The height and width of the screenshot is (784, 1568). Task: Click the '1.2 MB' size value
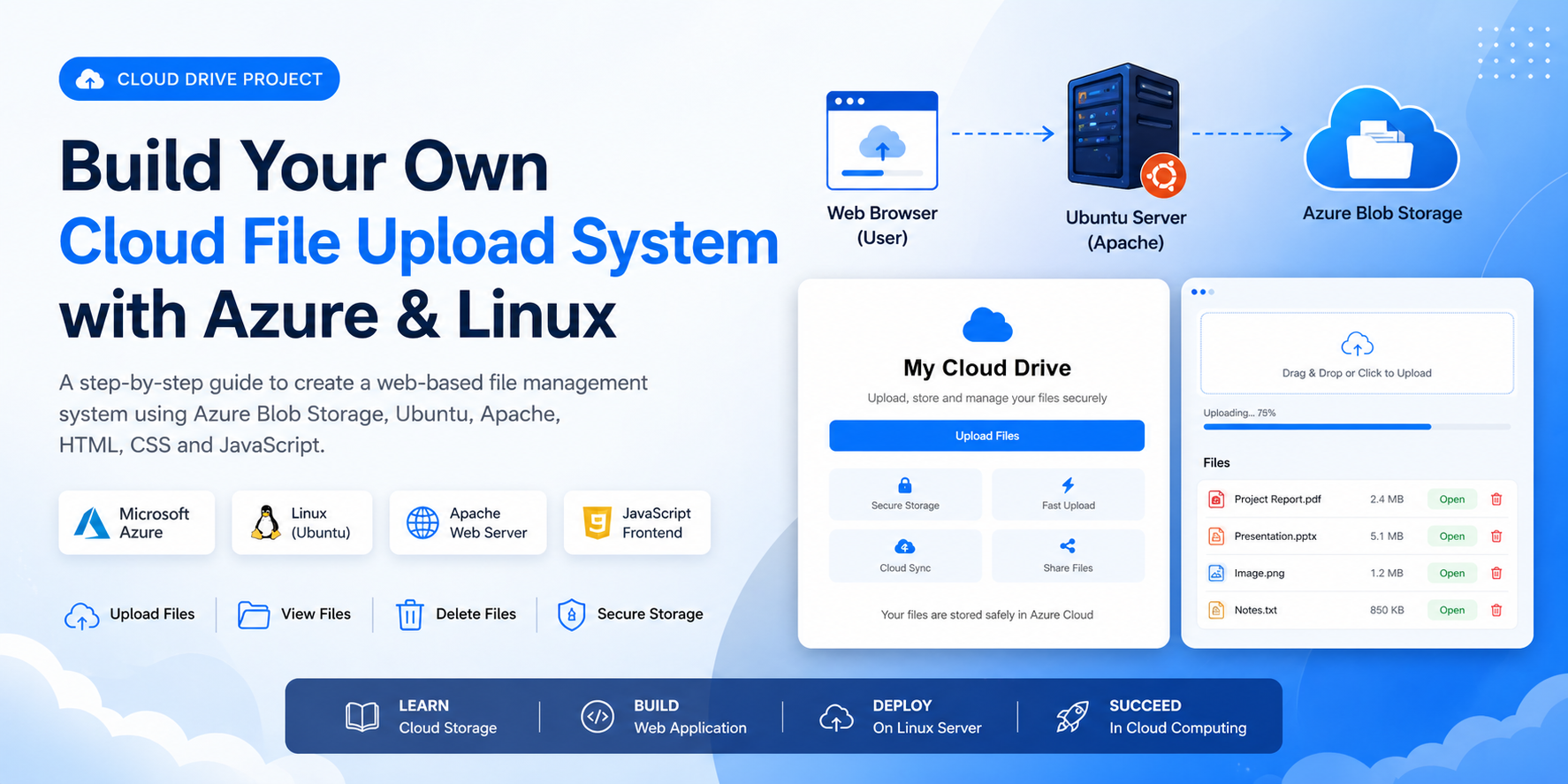[x=1387, y=574]
